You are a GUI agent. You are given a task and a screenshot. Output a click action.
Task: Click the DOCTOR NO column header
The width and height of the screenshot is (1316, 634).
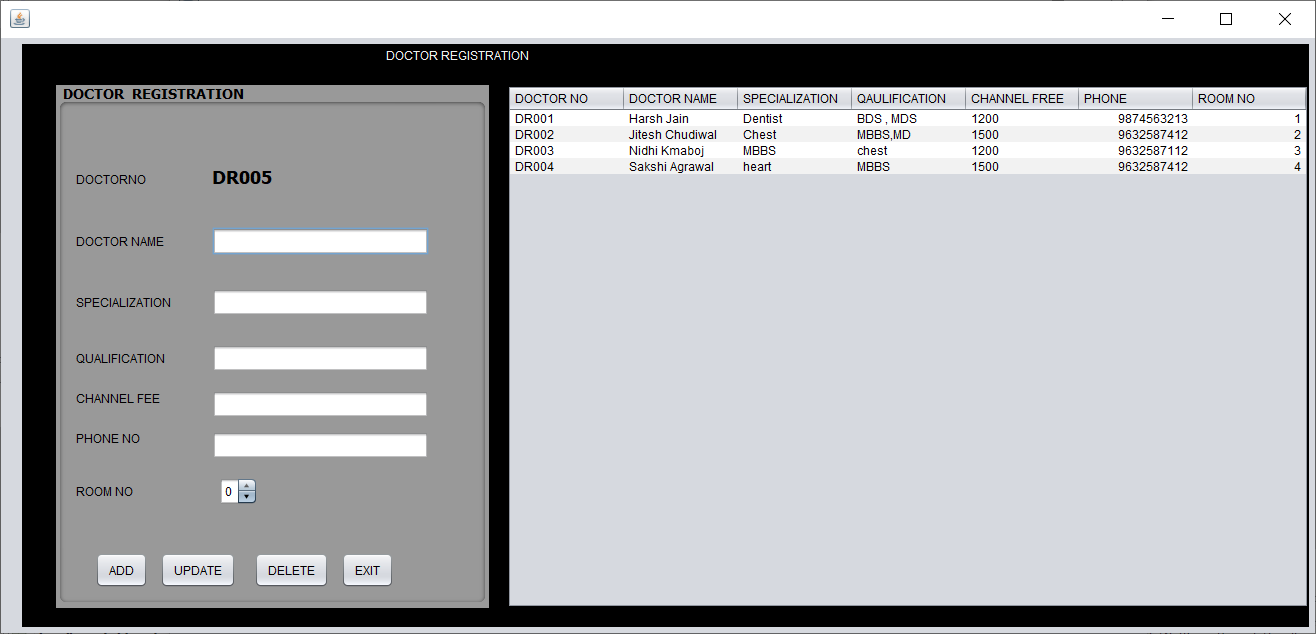[x=566, y=98]
